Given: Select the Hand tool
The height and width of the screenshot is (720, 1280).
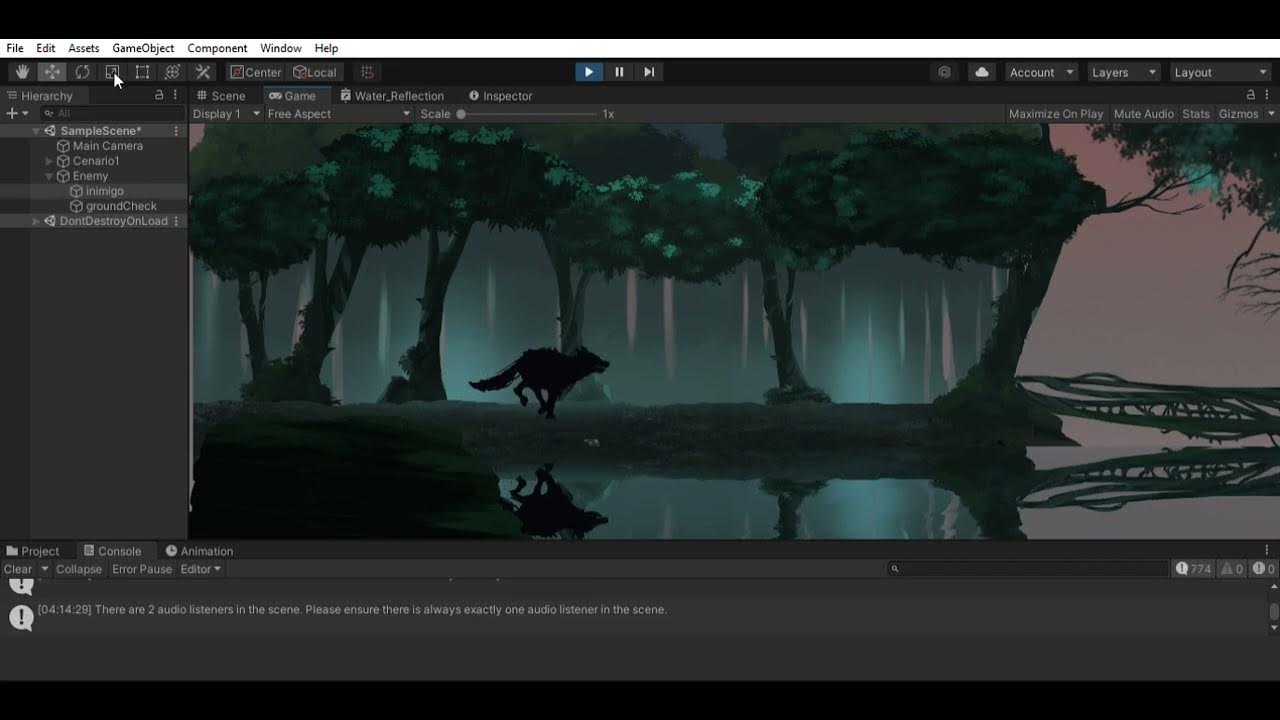Looking at the screenshot, I should coord(22,72).
